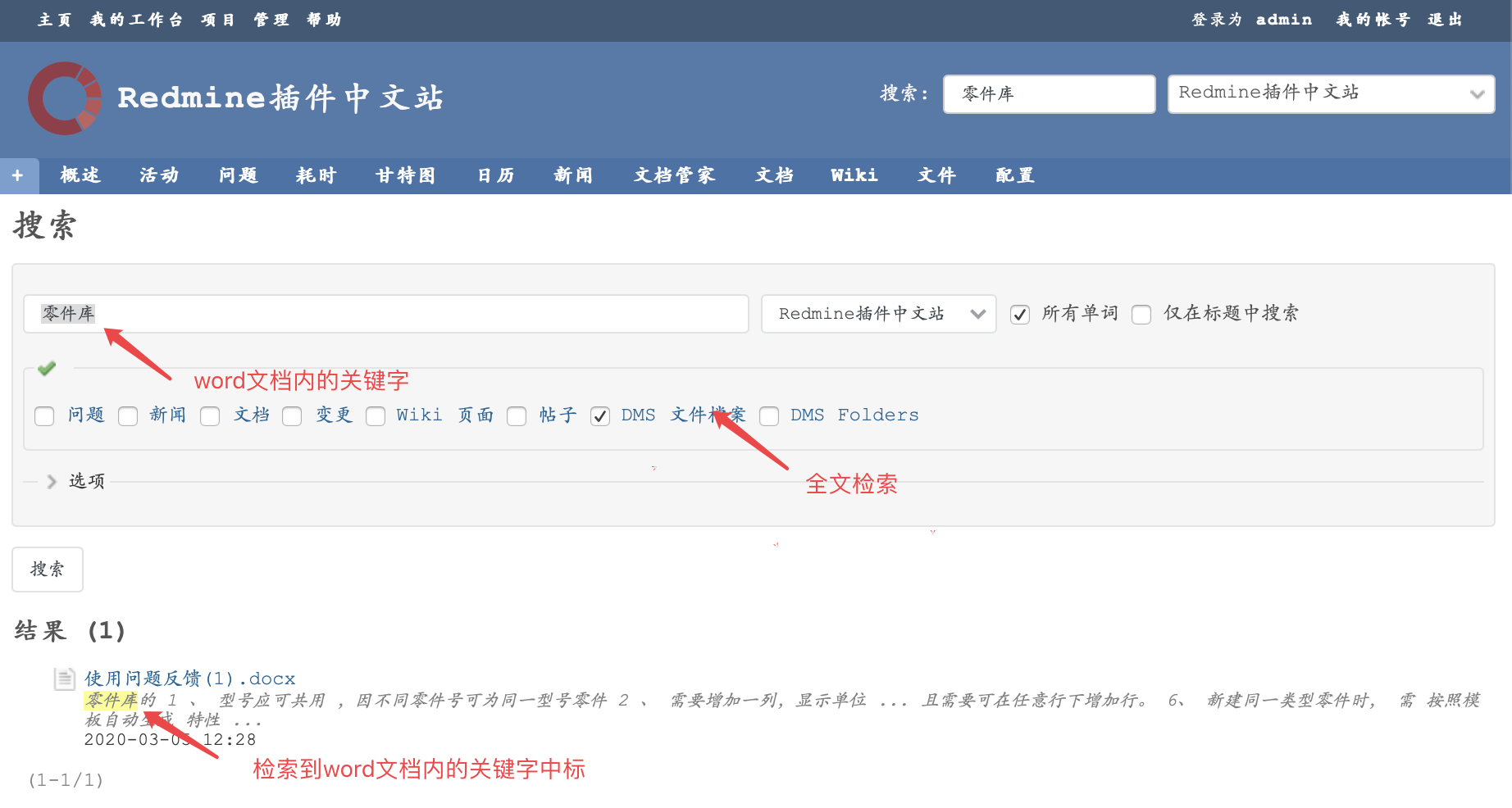Open the plus new-object menu
The height and width of the screenshot is (808, 1512).
[x=18, y=175]
